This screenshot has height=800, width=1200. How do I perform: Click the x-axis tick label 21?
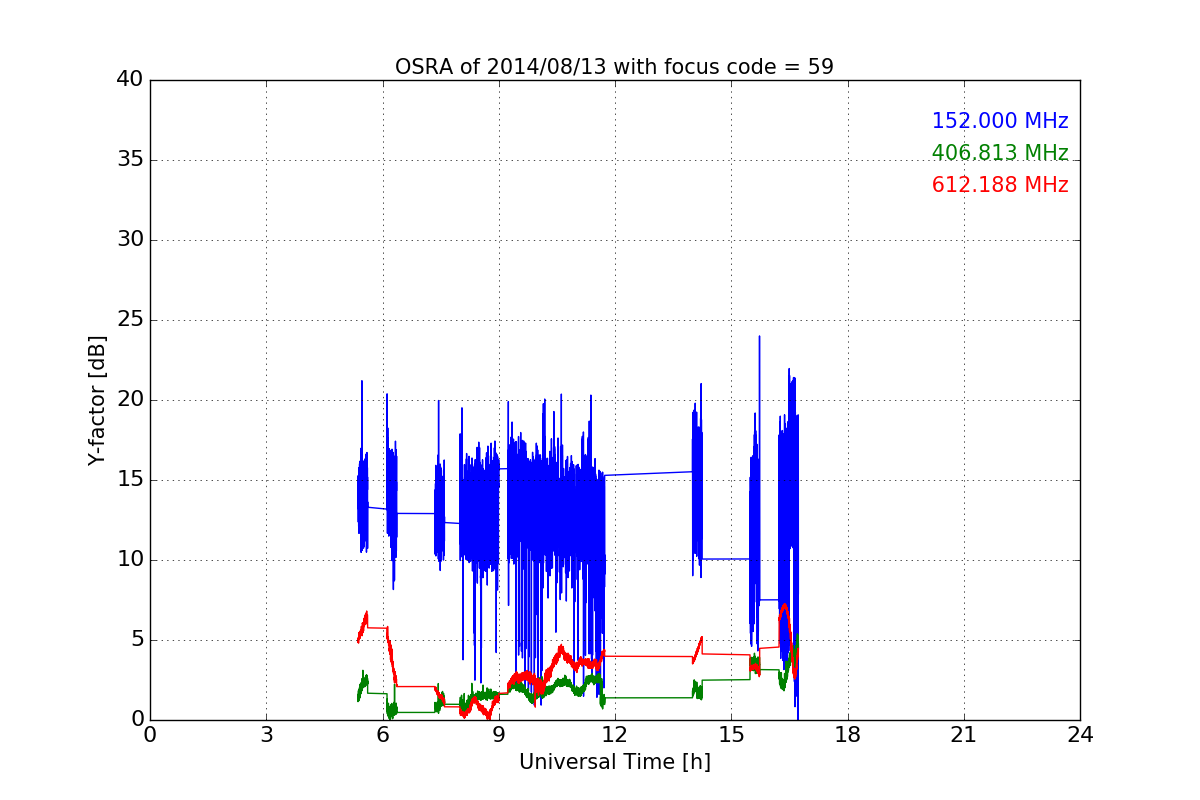pos(964,735)
